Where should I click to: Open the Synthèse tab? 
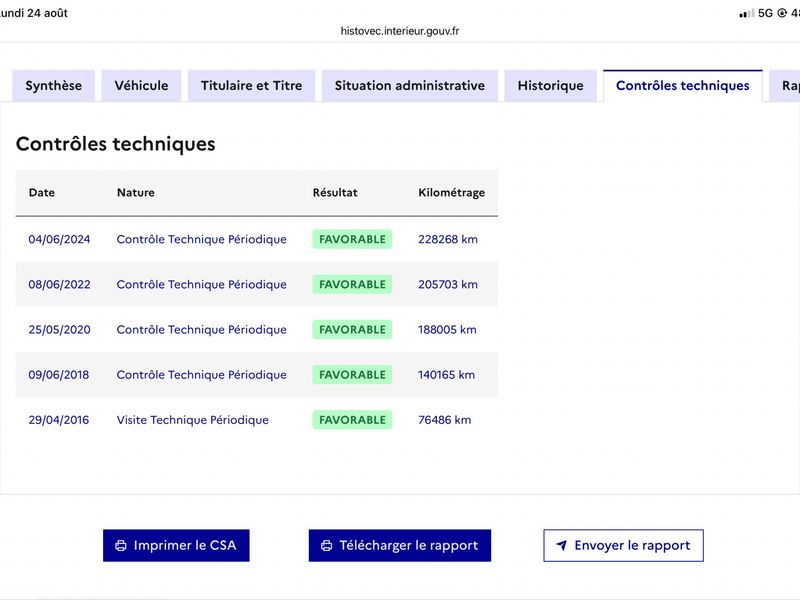coord(54,86)
